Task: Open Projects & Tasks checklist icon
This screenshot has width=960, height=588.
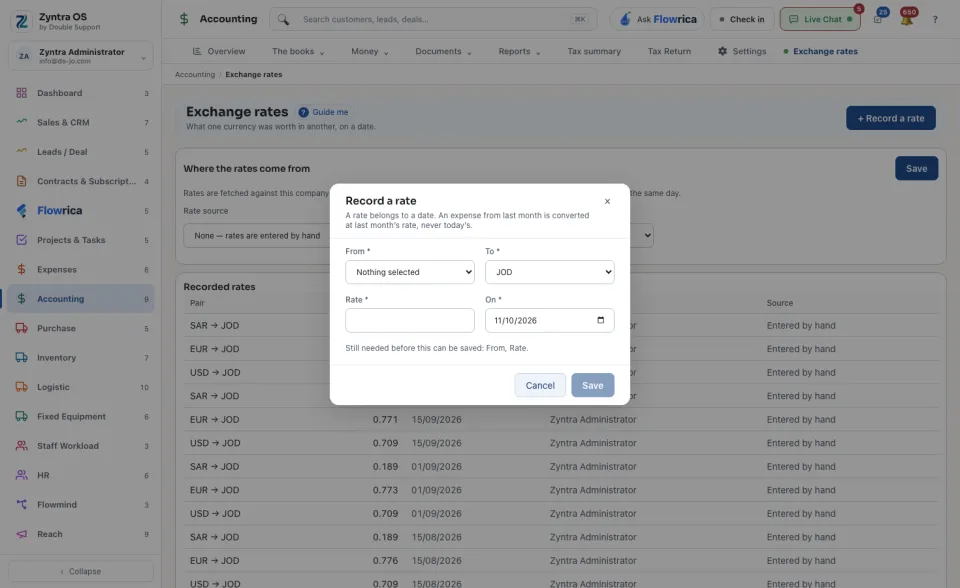Action: (x=21, y=239)
